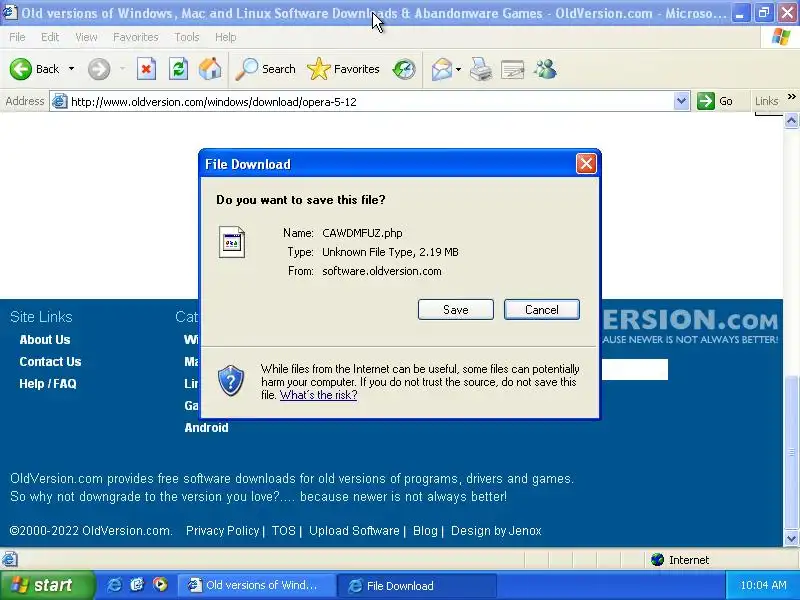Click the Edit page toolbar icon
Viewport: 800px width, 600px height.
(513, 69)
